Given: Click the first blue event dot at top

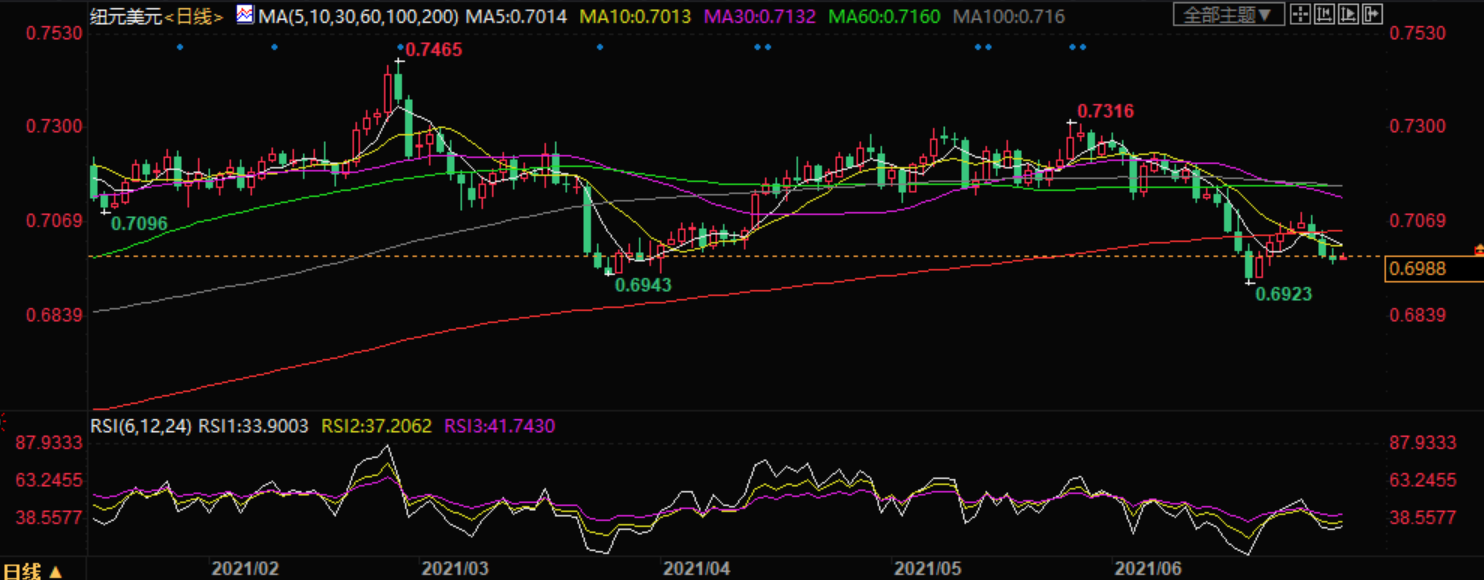Looking at the screenshot, I should coord(180,47).
